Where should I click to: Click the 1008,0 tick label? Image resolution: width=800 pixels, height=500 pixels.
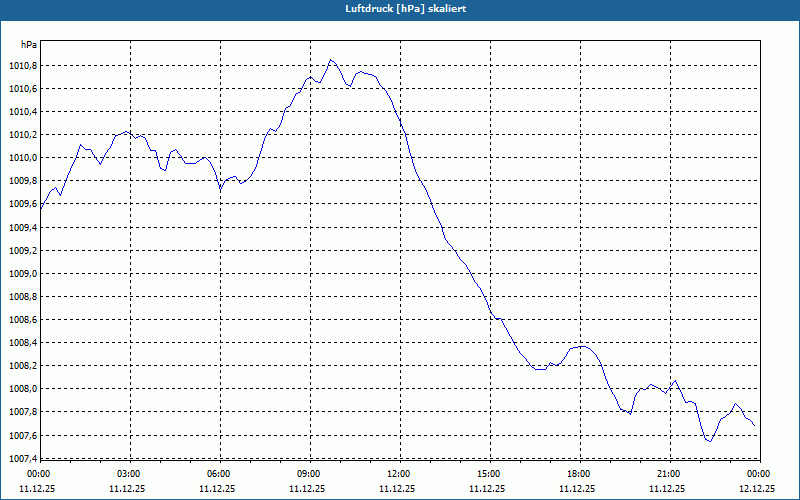[x=23, y=389]
